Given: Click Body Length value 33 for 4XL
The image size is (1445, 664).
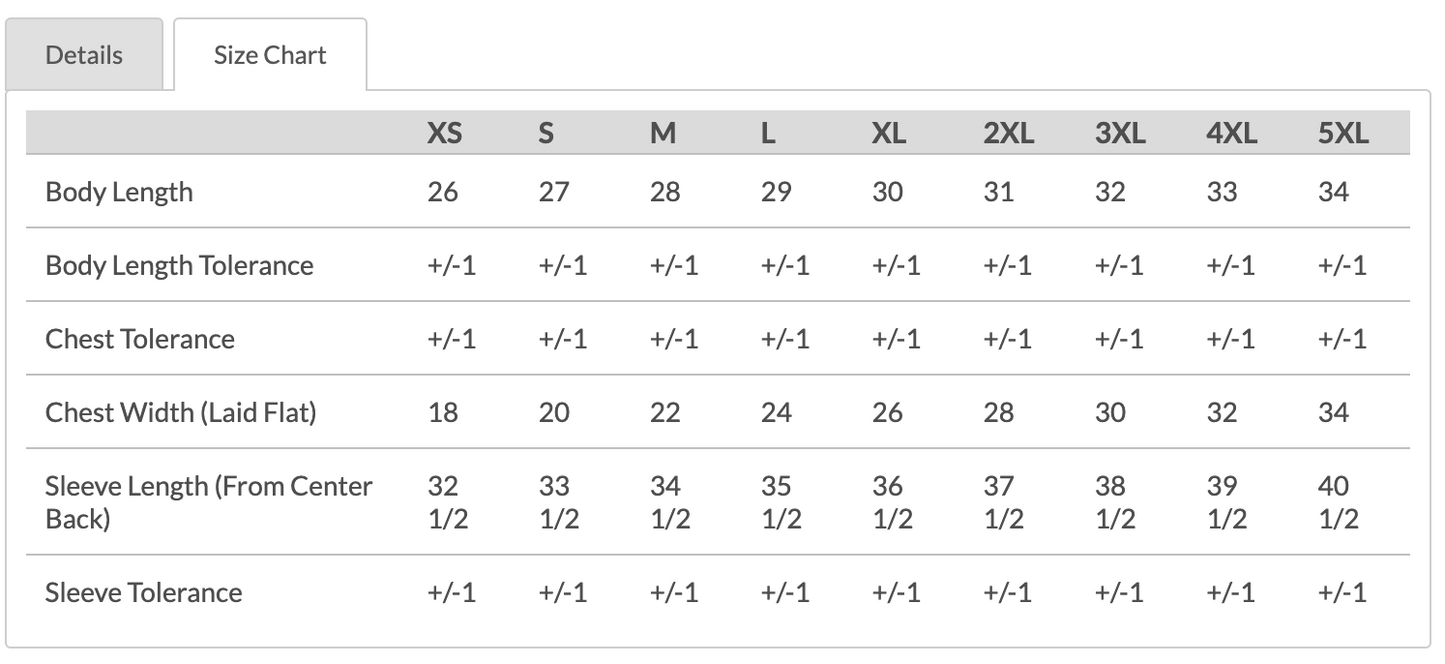Looking at the screenshot, I should pyautogui.click(x=1222, y=192).
